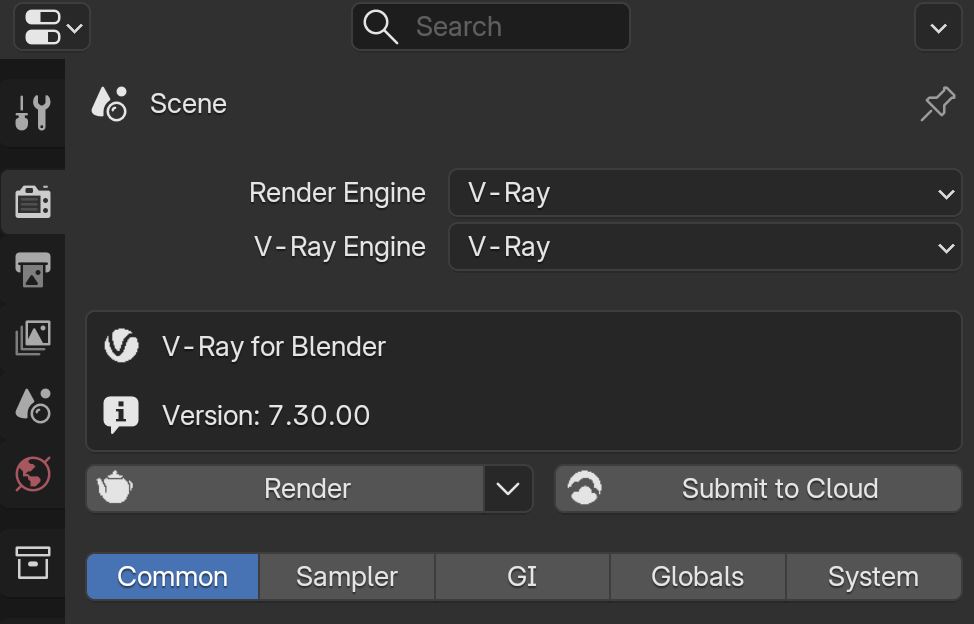Open the View Layer properties tab
The image size is (974, 624).
(x=32, y=337)
